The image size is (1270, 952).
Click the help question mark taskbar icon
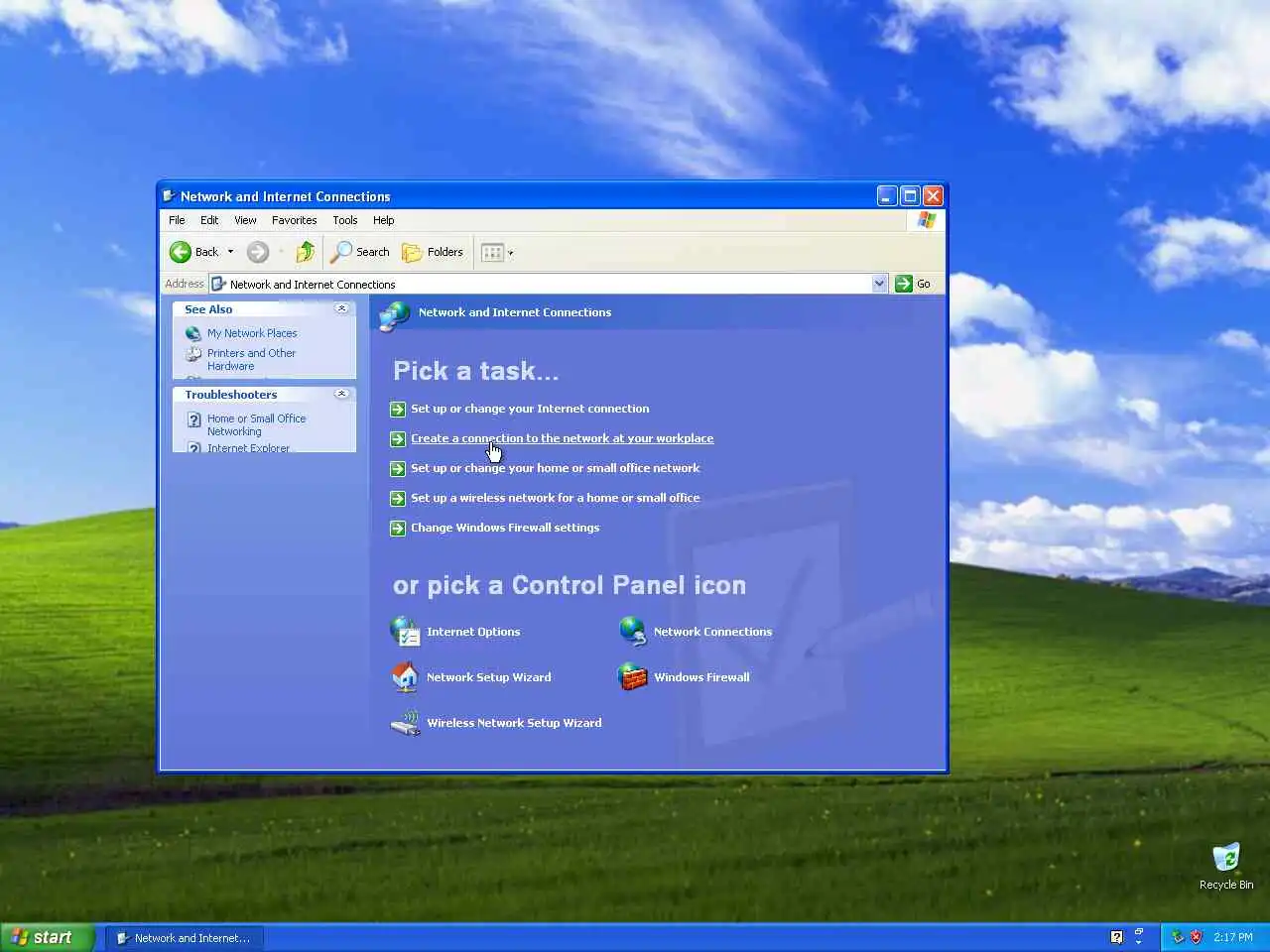(x=1116, y=937)
